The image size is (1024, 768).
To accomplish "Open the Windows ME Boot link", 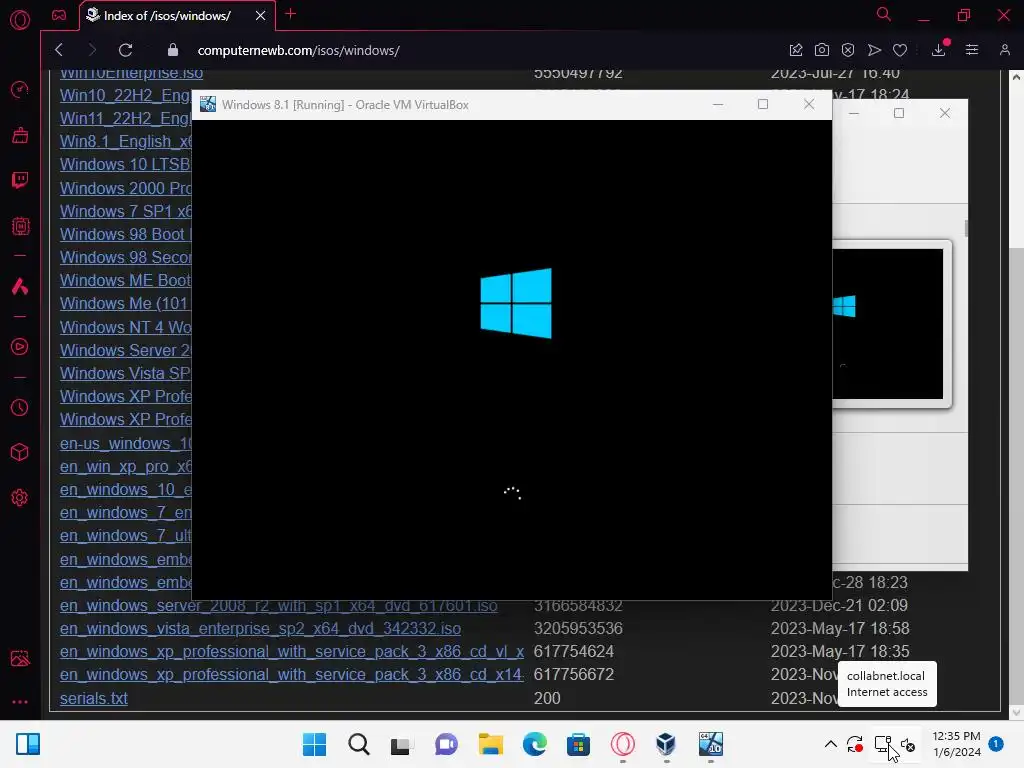I will pyautogui.click(x=125, y=280).
